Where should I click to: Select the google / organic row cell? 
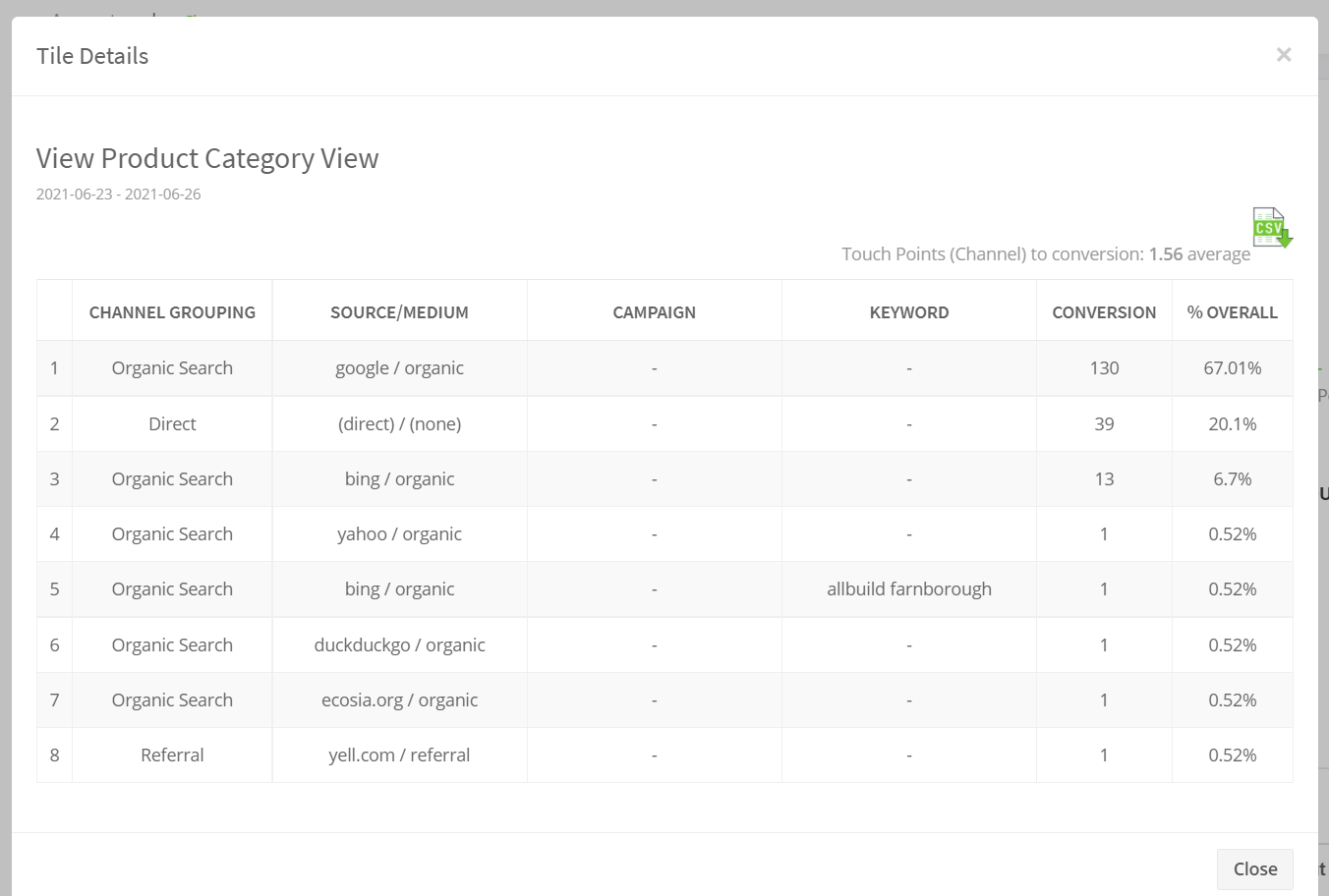(399, 368)
